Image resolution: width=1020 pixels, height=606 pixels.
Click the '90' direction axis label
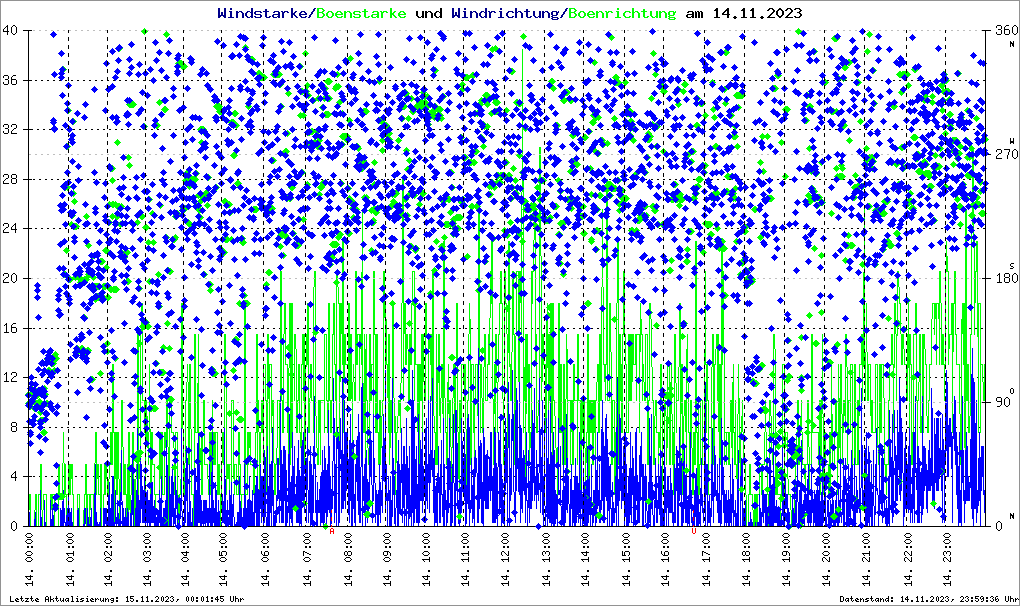click(x=1002, y=402)
